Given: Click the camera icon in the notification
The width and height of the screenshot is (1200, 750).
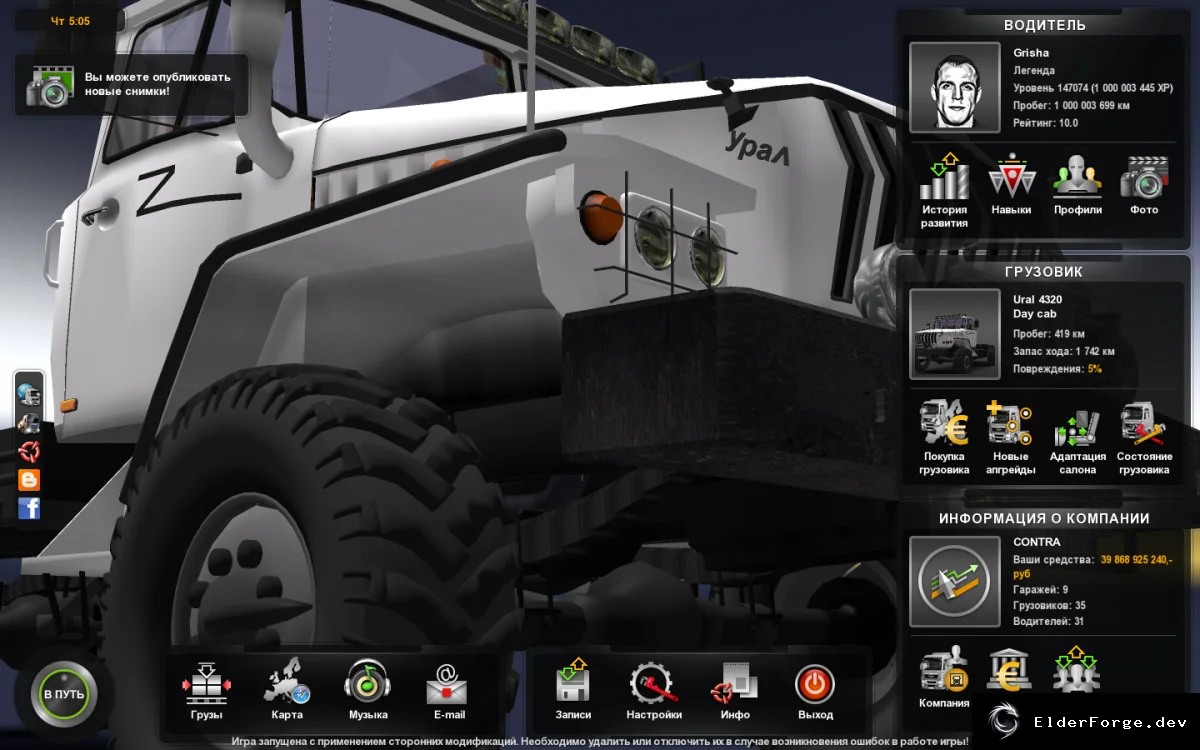Looking at the screenshot, I should 50,85.
